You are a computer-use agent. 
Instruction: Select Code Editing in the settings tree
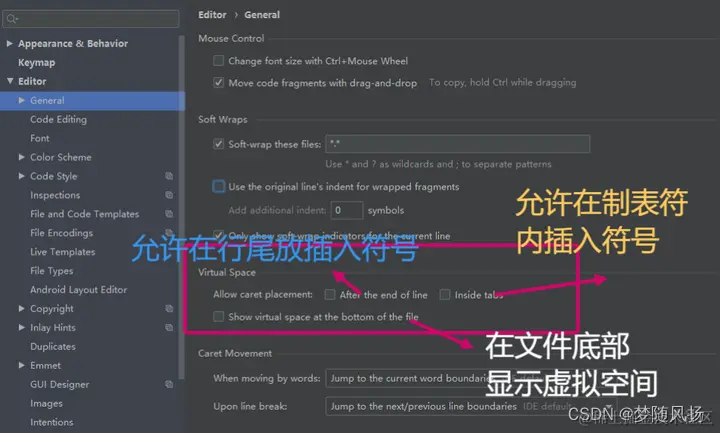[58, 119]
